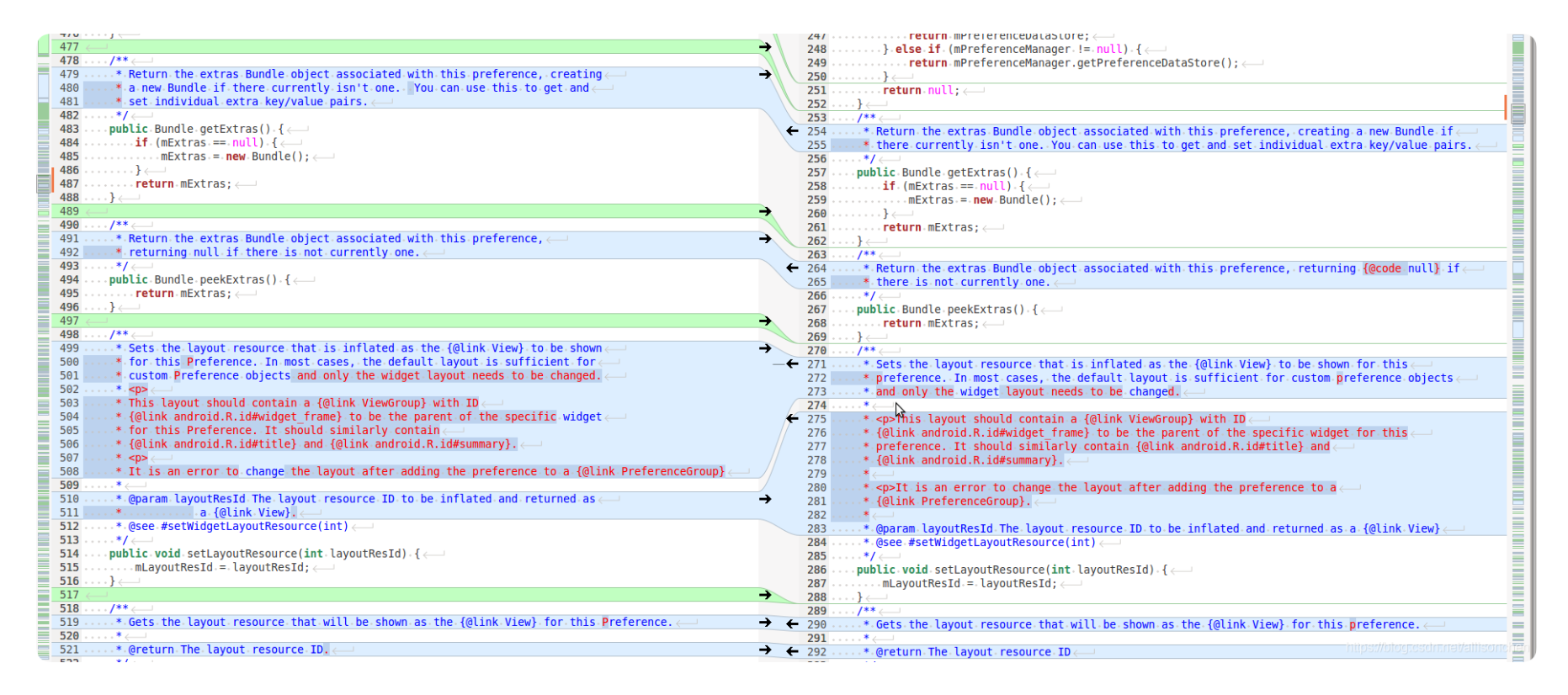Click 'returning null if there is not currently one.' line 492
The image size is (1568, 695).
(x=274, y=252)
